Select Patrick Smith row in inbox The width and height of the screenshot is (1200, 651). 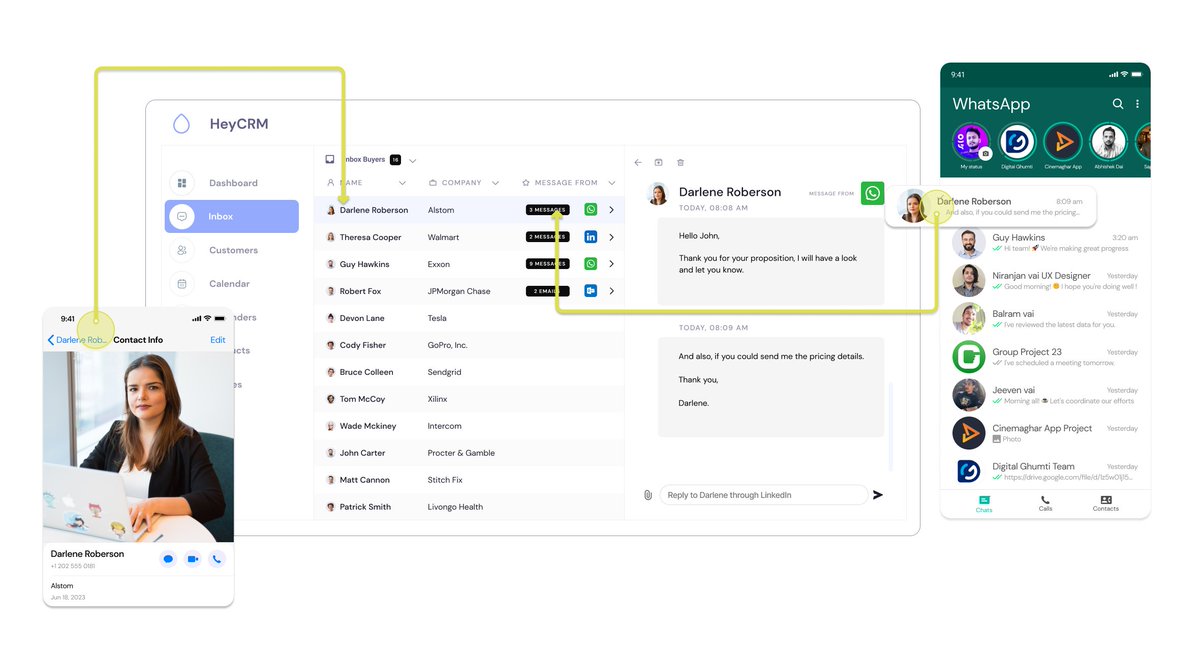coord(469,507)
